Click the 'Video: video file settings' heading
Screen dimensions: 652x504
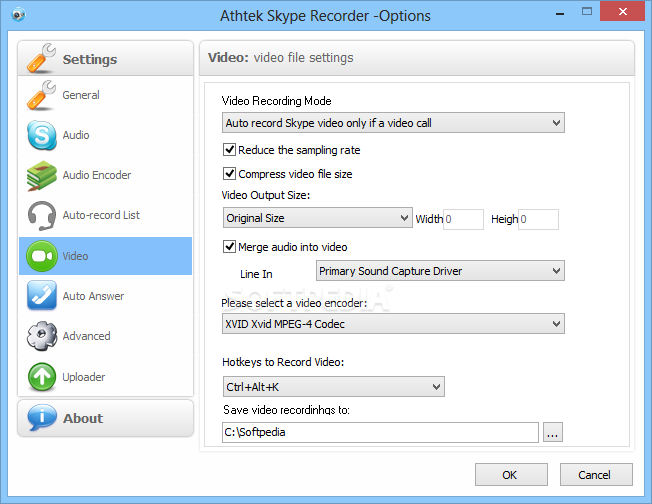point(281,57)
